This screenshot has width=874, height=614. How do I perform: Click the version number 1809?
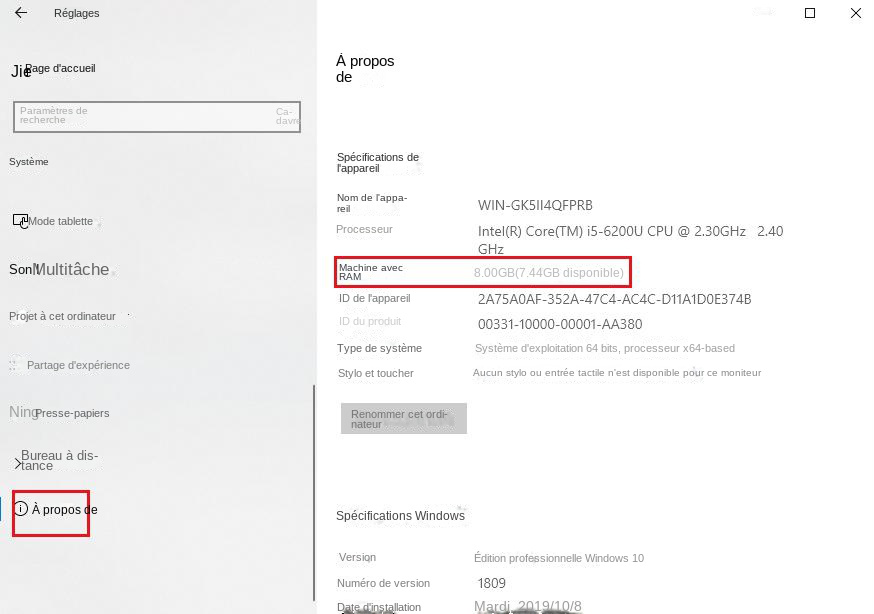[x=492, y=583]
